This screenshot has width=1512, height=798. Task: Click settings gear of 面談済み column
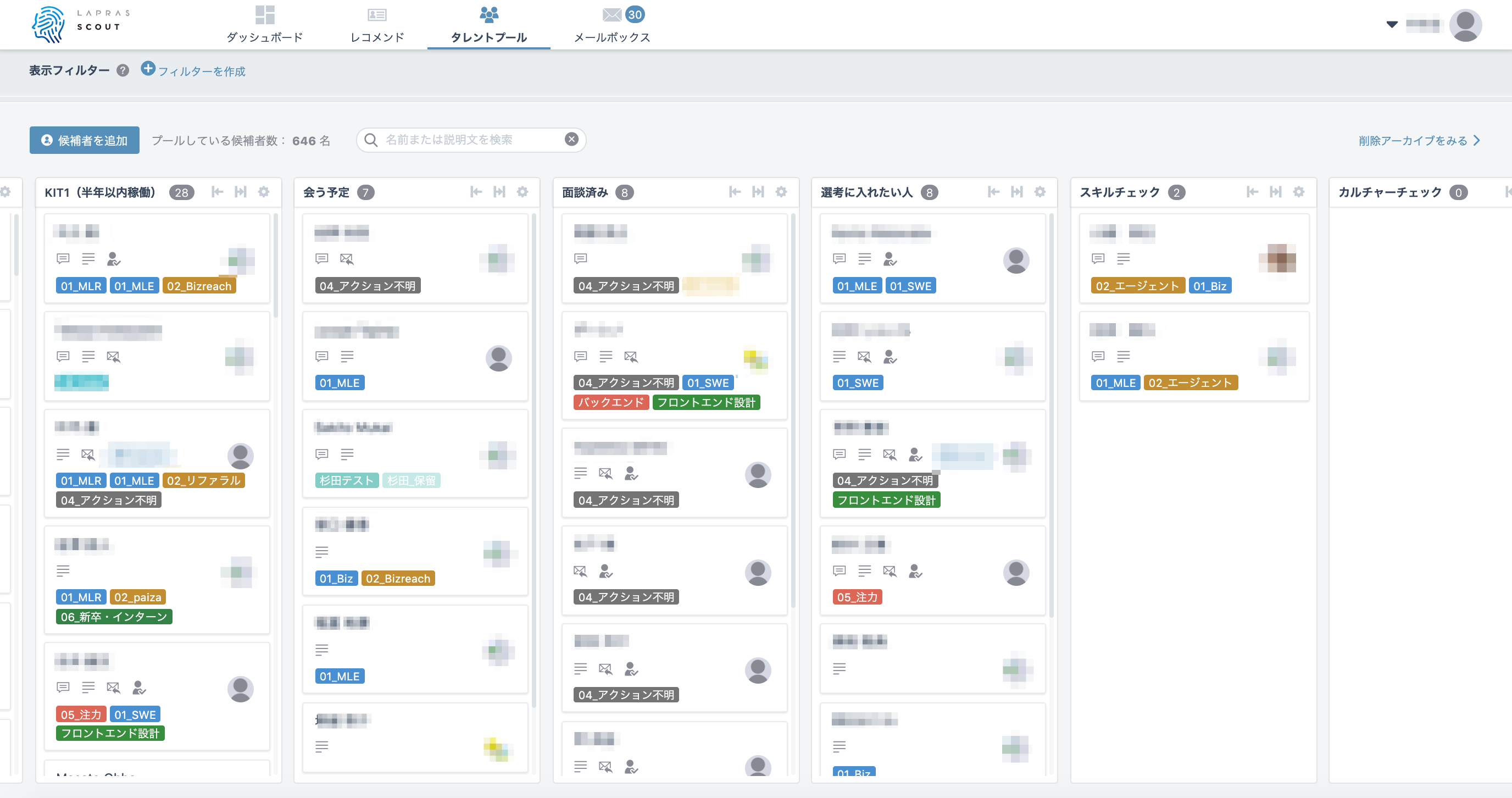(781, 192)
